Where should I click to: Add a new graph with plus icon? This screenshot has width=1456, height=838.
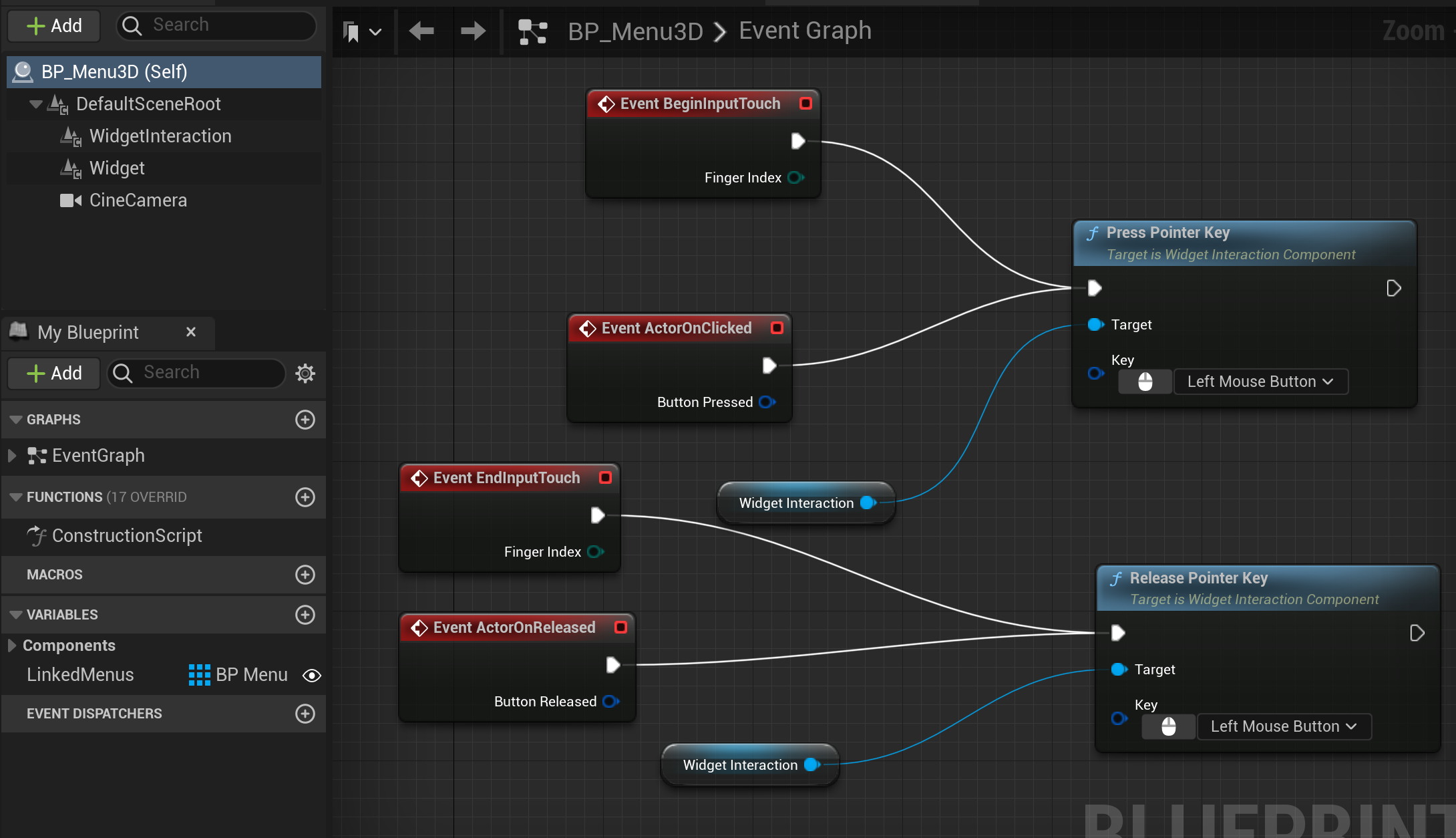(x=305, y=420)
